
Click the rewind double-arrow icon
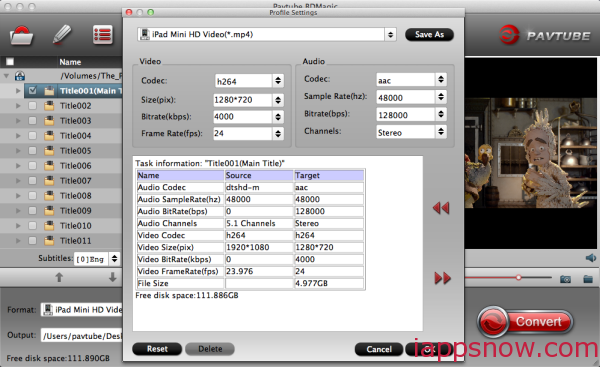(441, 208)
